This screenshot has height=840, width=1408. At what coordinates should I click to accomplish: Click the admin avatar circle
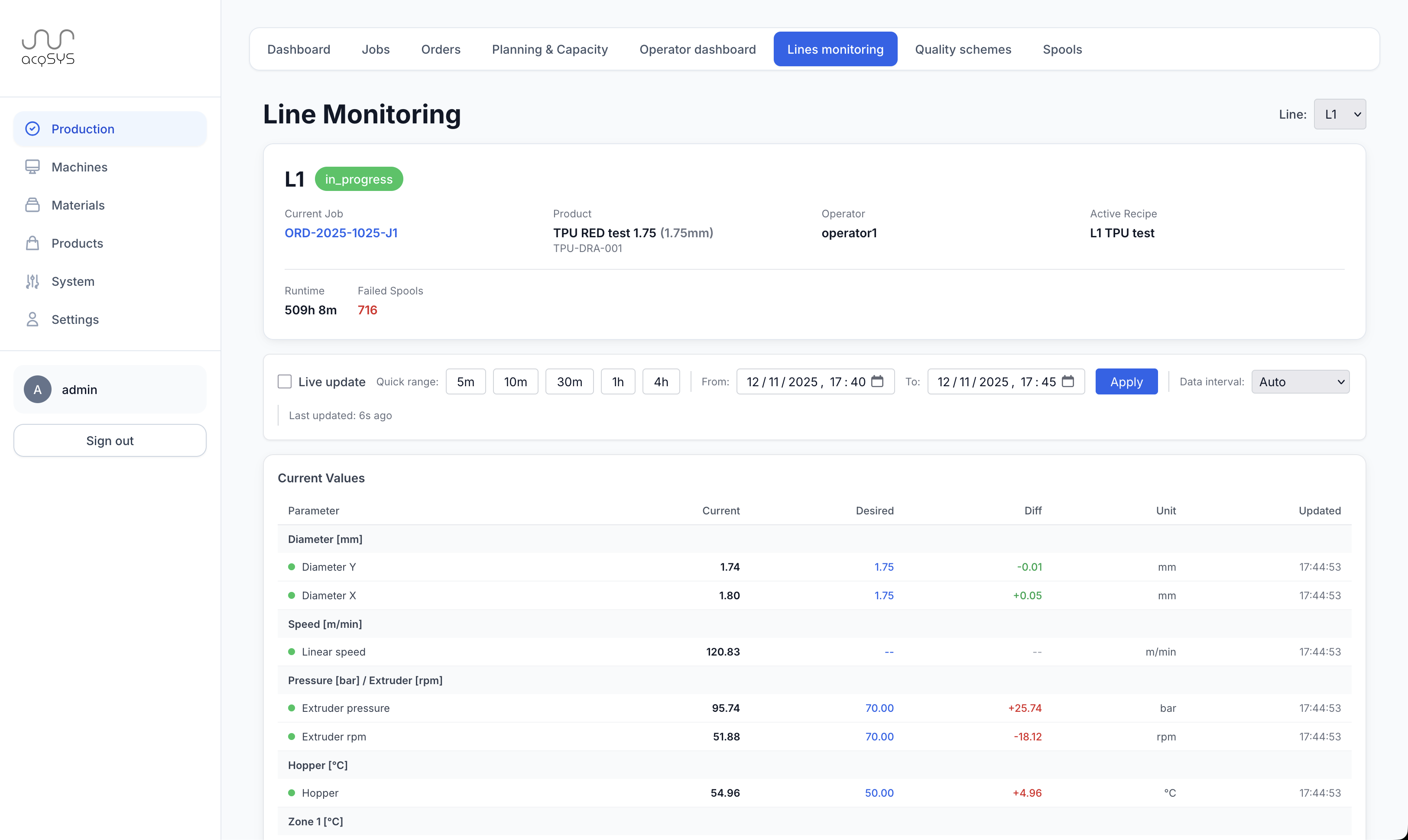[37, 389]
